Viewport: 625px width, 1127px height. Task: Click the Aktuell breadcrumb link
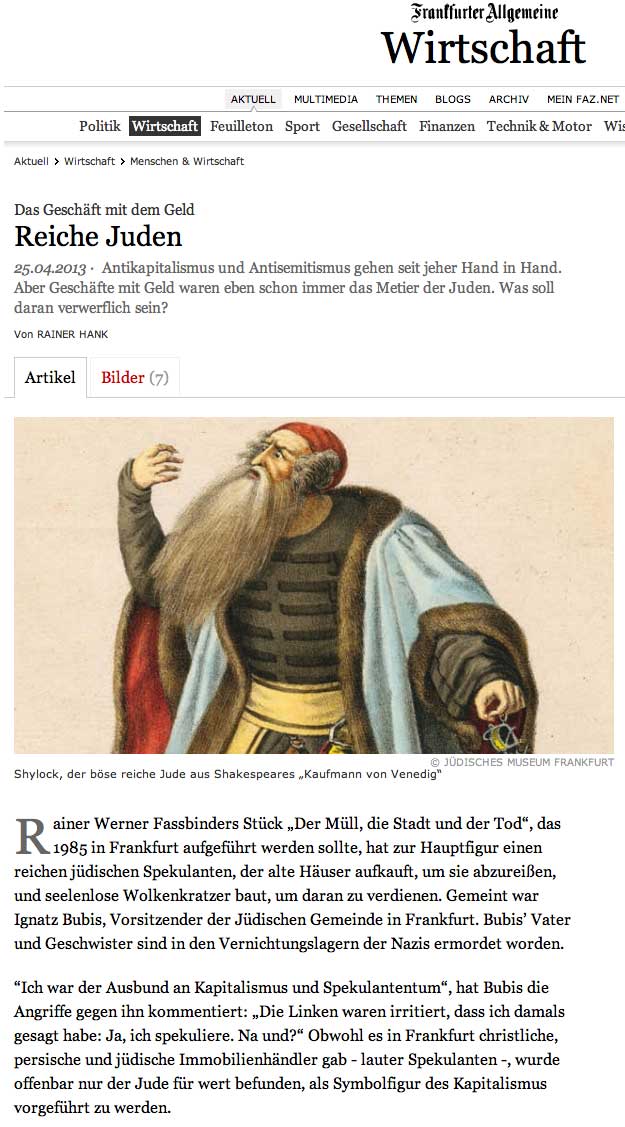(31, 161)
